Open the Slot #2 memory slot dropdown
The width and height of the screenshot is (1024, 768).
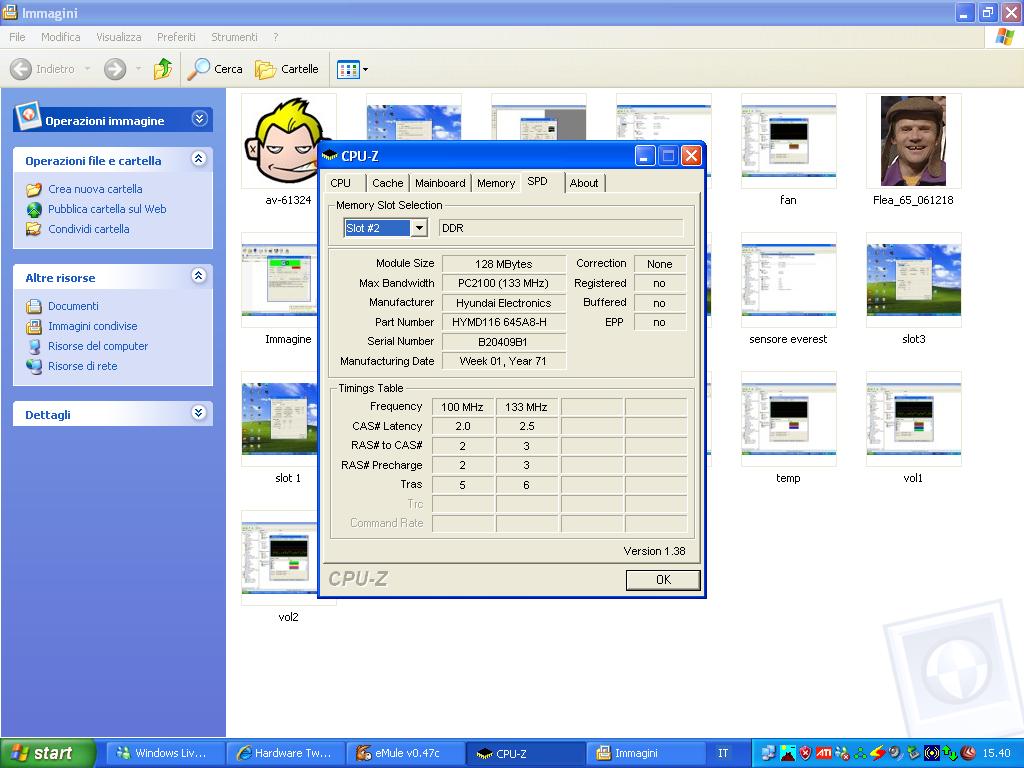[420, 228]
